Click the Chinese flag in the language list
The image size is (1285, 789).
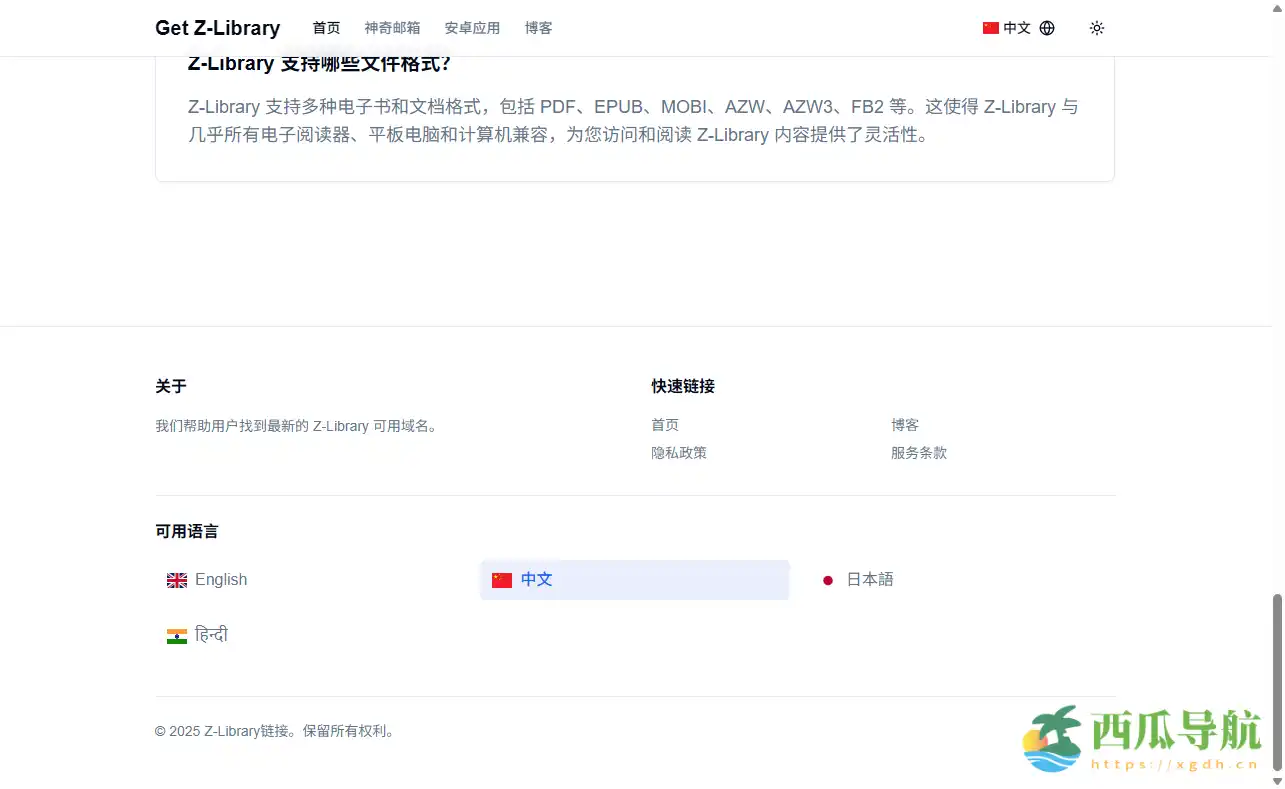[x=501, y=580]
